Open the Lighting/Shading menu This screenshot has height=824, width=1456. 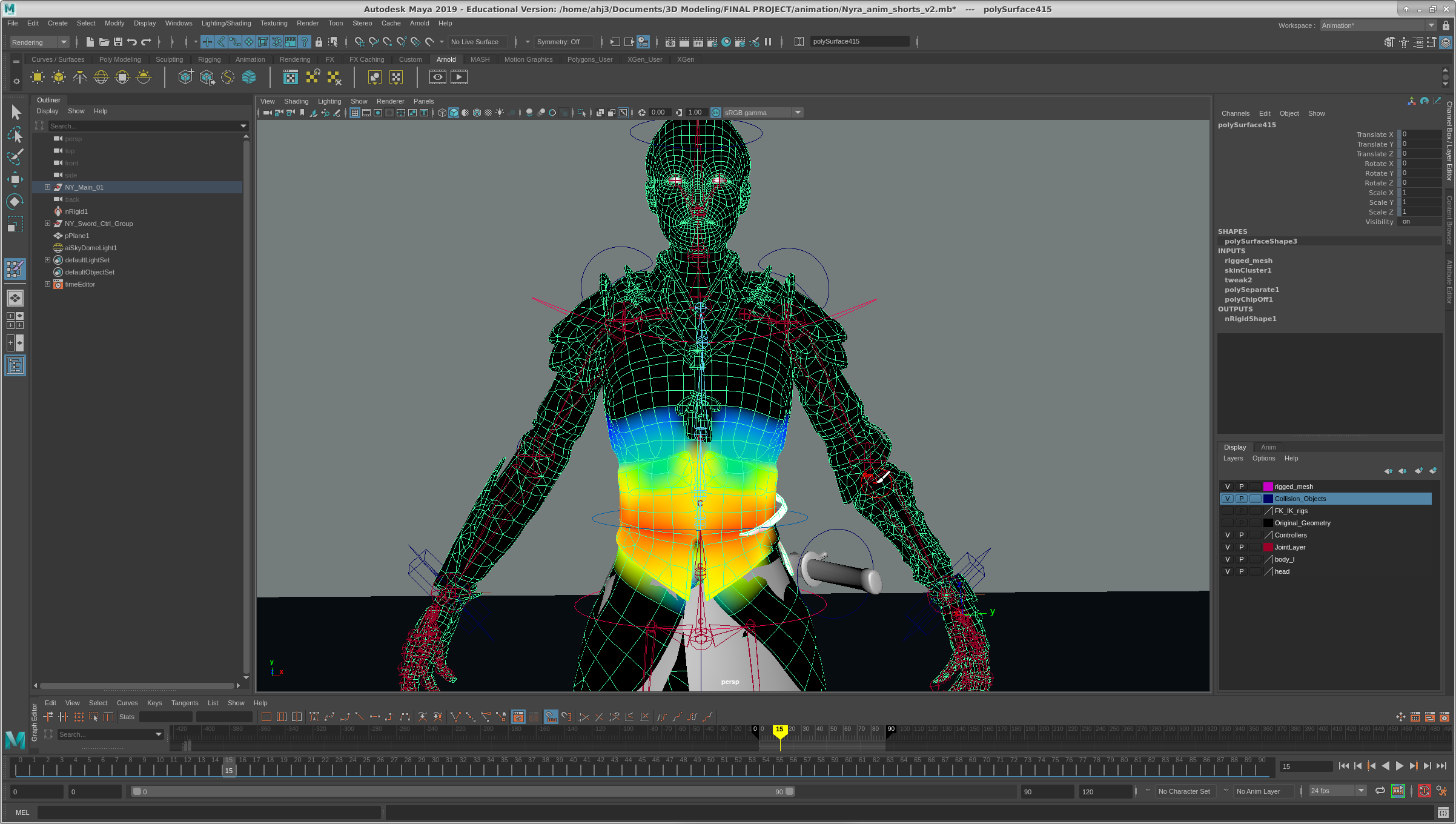226,23
